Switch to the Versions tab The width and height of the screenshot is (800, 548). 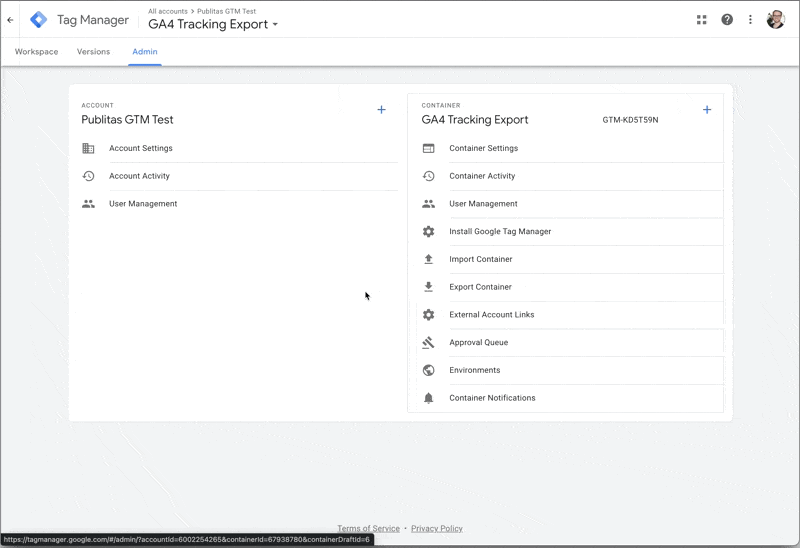pos(93,52)
